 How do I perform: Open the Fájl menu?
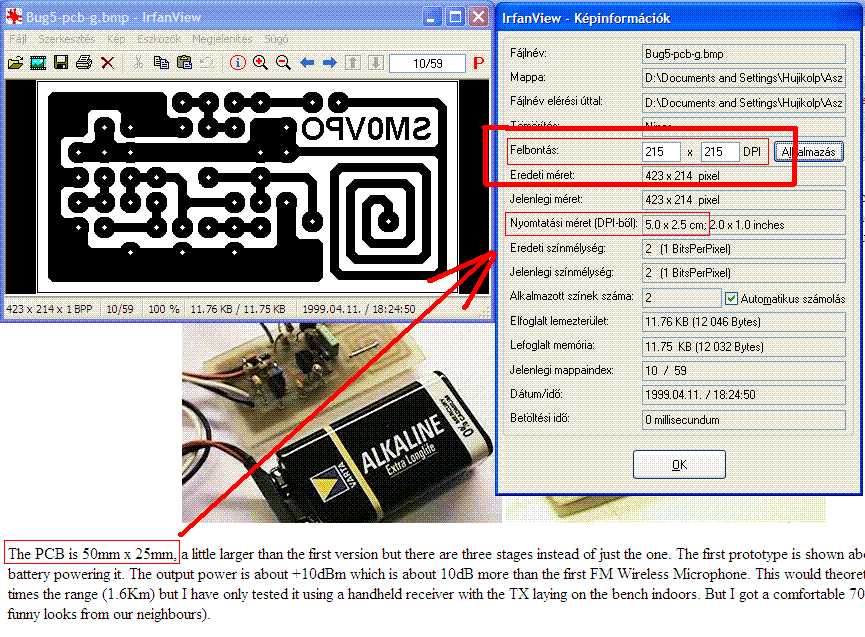coord(18,39)
